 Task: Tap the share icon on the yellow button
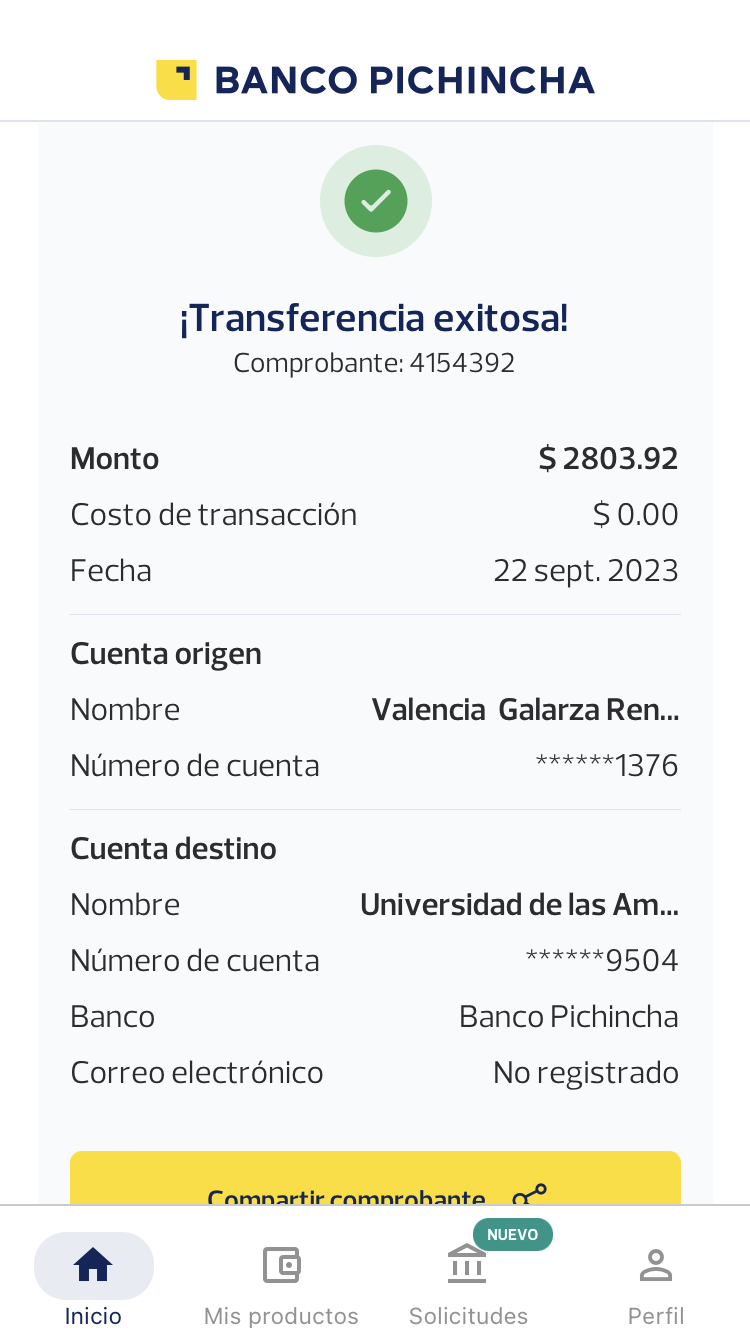(529, 1195)
